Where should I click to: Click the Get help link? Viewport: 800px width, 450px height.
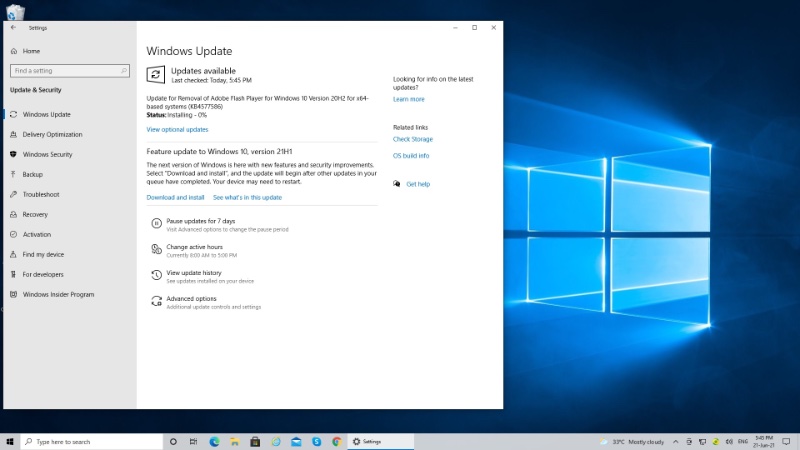[418, 184]
